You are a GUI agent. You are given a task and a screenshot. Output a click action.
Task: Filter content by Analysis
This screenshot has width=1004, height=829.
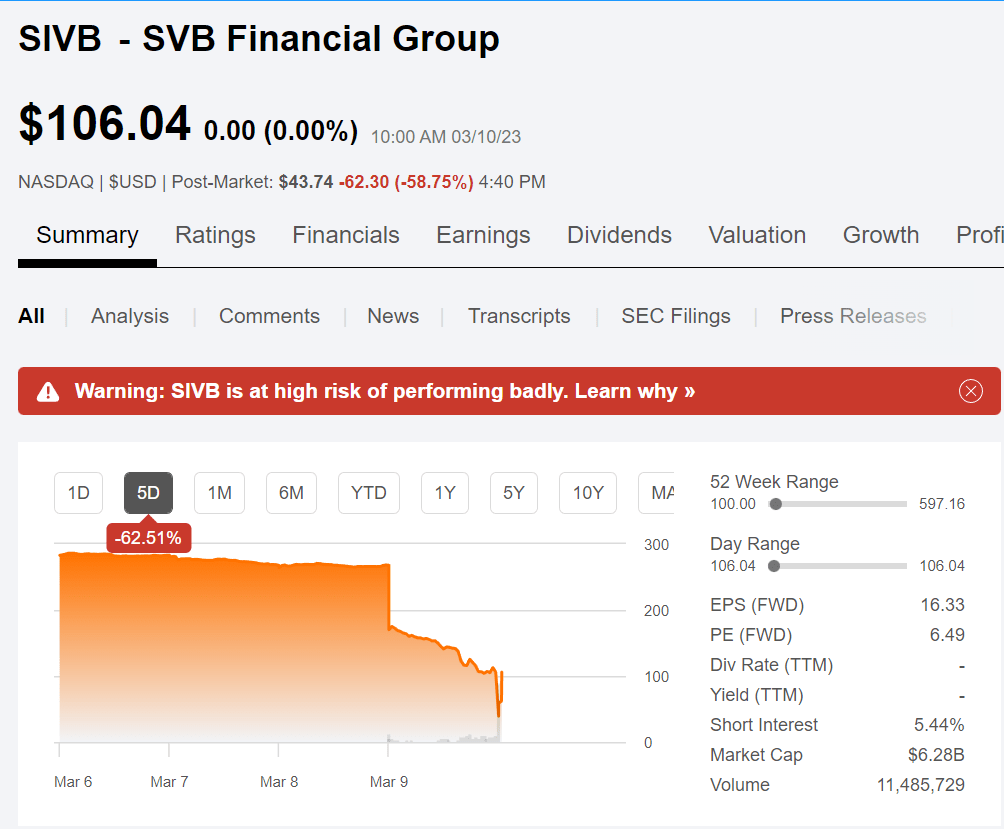(130, 316)
